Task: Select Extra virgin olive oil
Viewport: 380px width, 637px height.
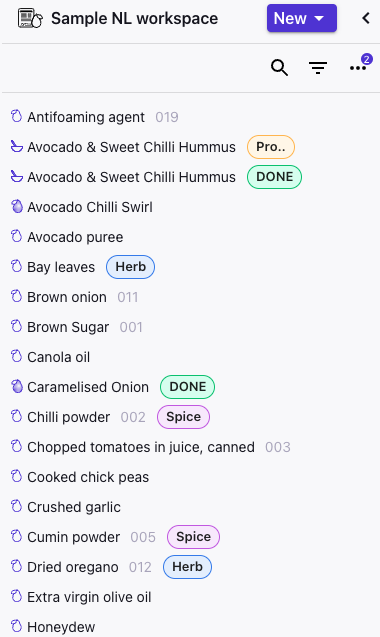Action: point(89,597)
